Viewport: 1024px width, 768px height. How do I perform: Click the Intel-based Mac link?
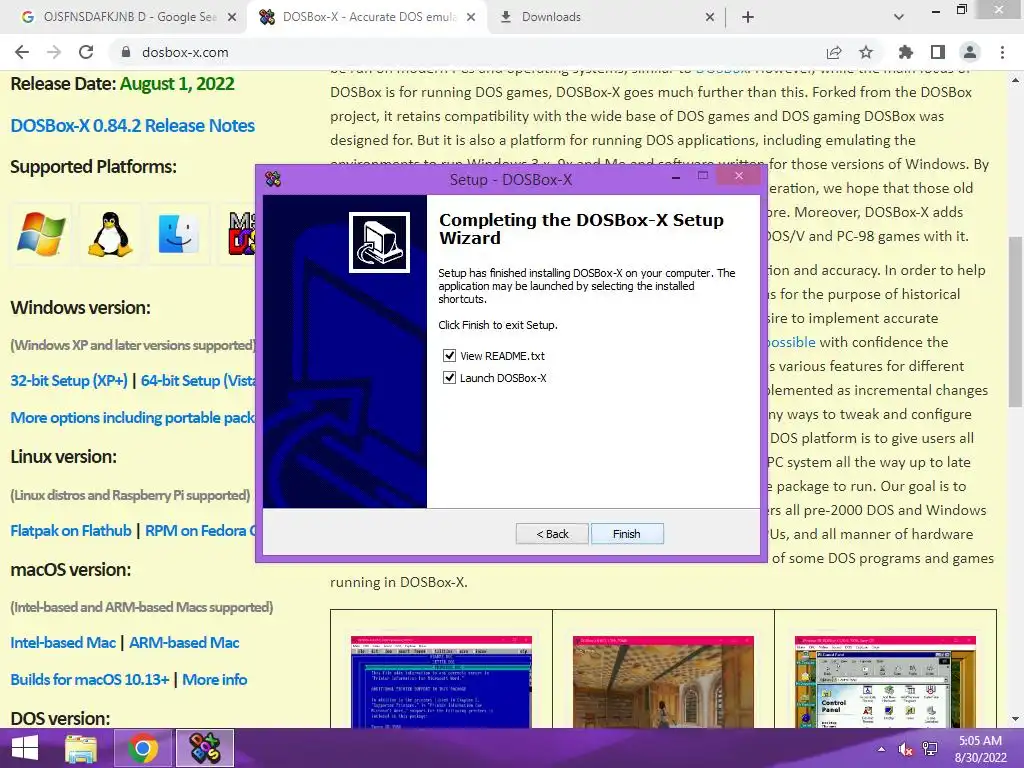pos(63,643)
